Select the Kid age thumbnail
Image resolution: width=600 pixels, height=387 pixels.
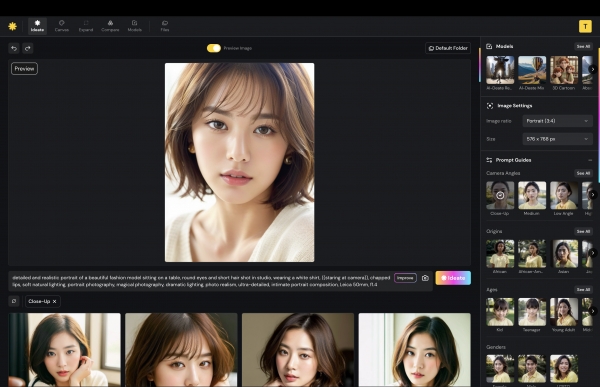click(x=500, y=312)
